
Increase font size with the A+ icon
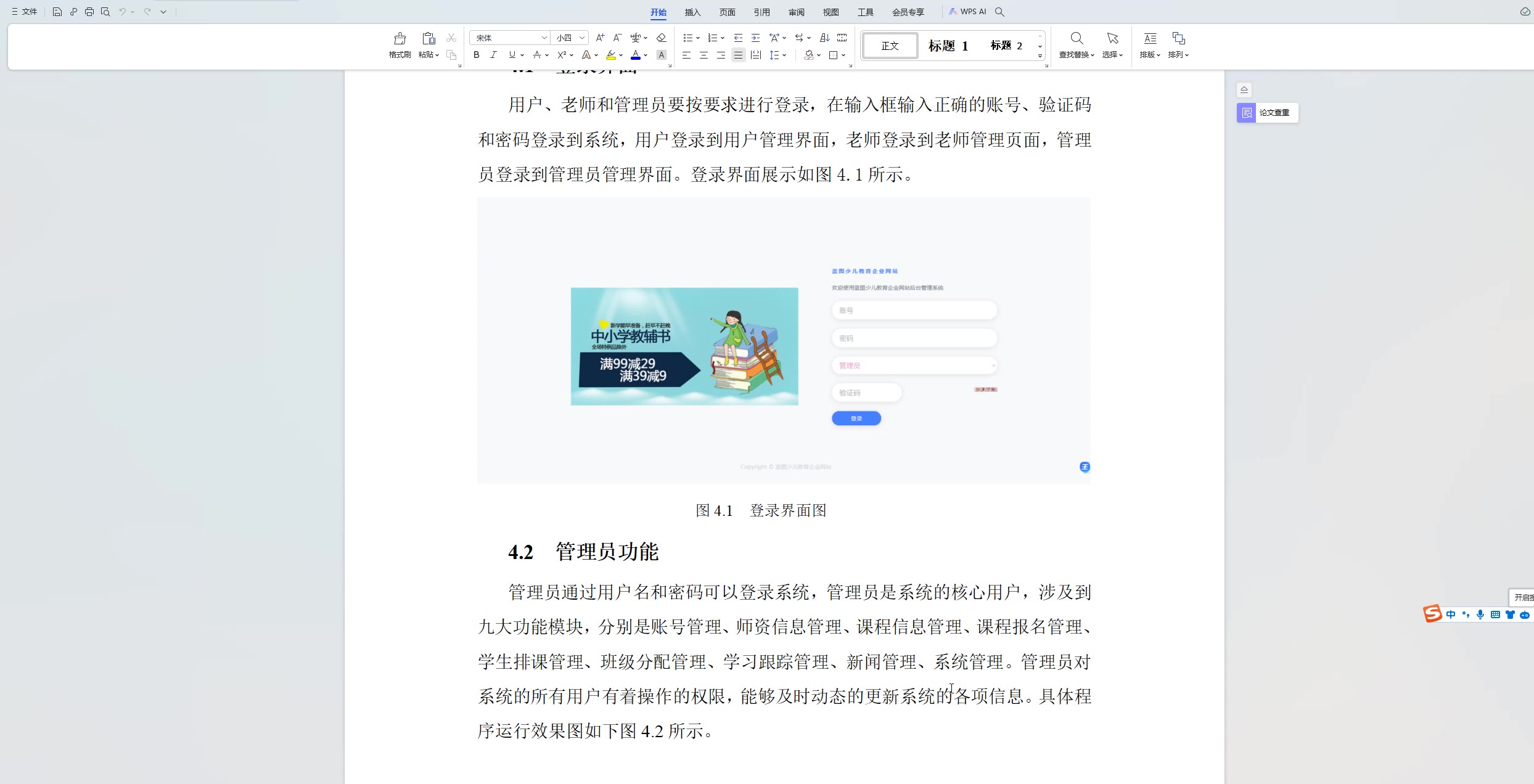[x=600, y=38]
